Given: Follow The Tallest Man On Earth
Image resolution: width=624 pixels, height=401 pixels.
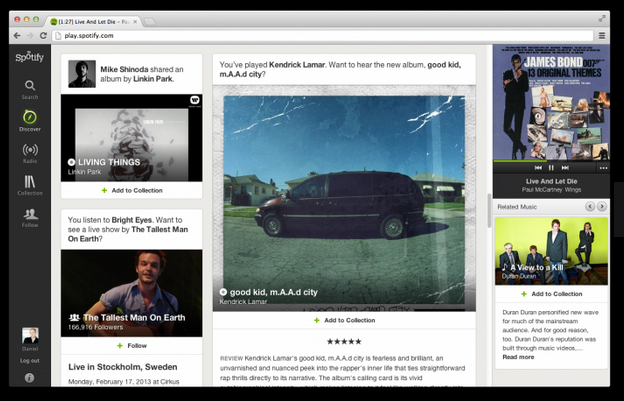Looking at the screenshot, I should point(132,346).
